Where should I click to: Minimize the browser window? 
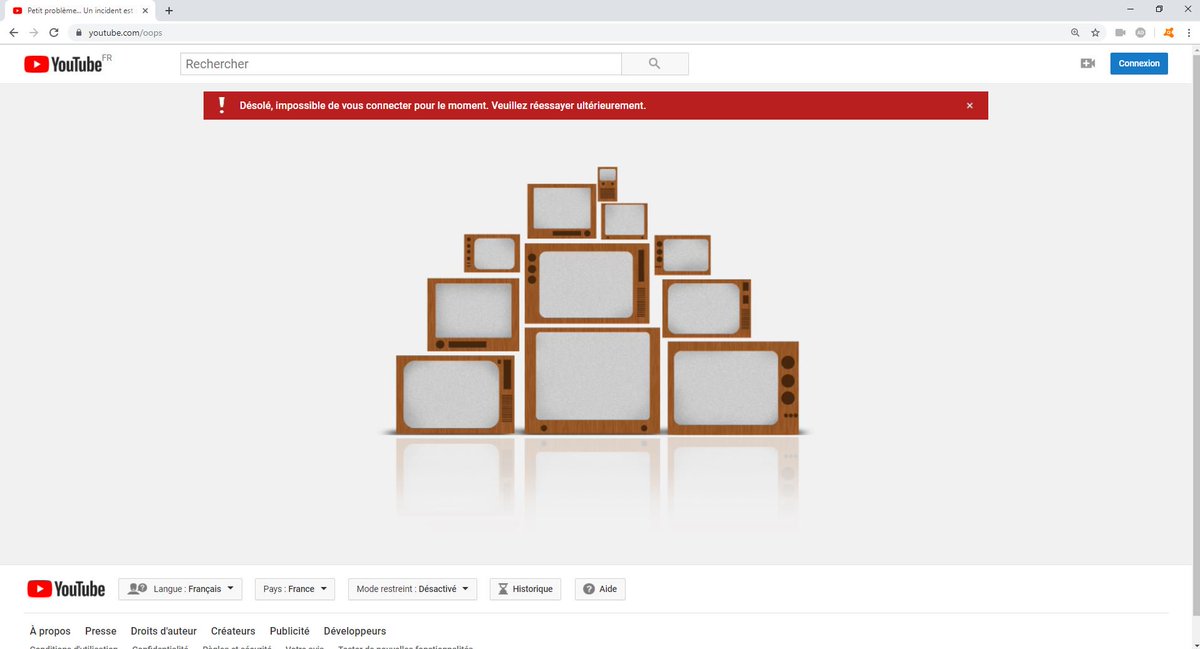tap(1132, 9)
